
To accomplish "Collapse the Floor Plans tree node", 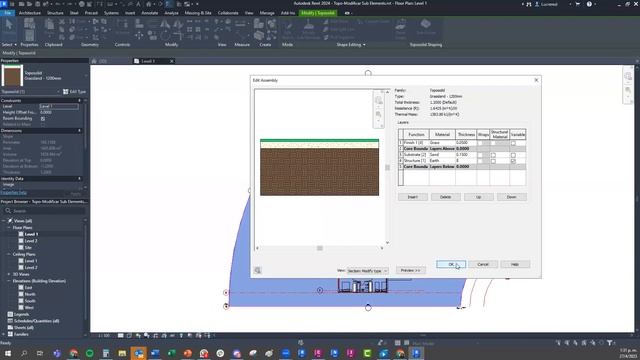I will 9,227.
